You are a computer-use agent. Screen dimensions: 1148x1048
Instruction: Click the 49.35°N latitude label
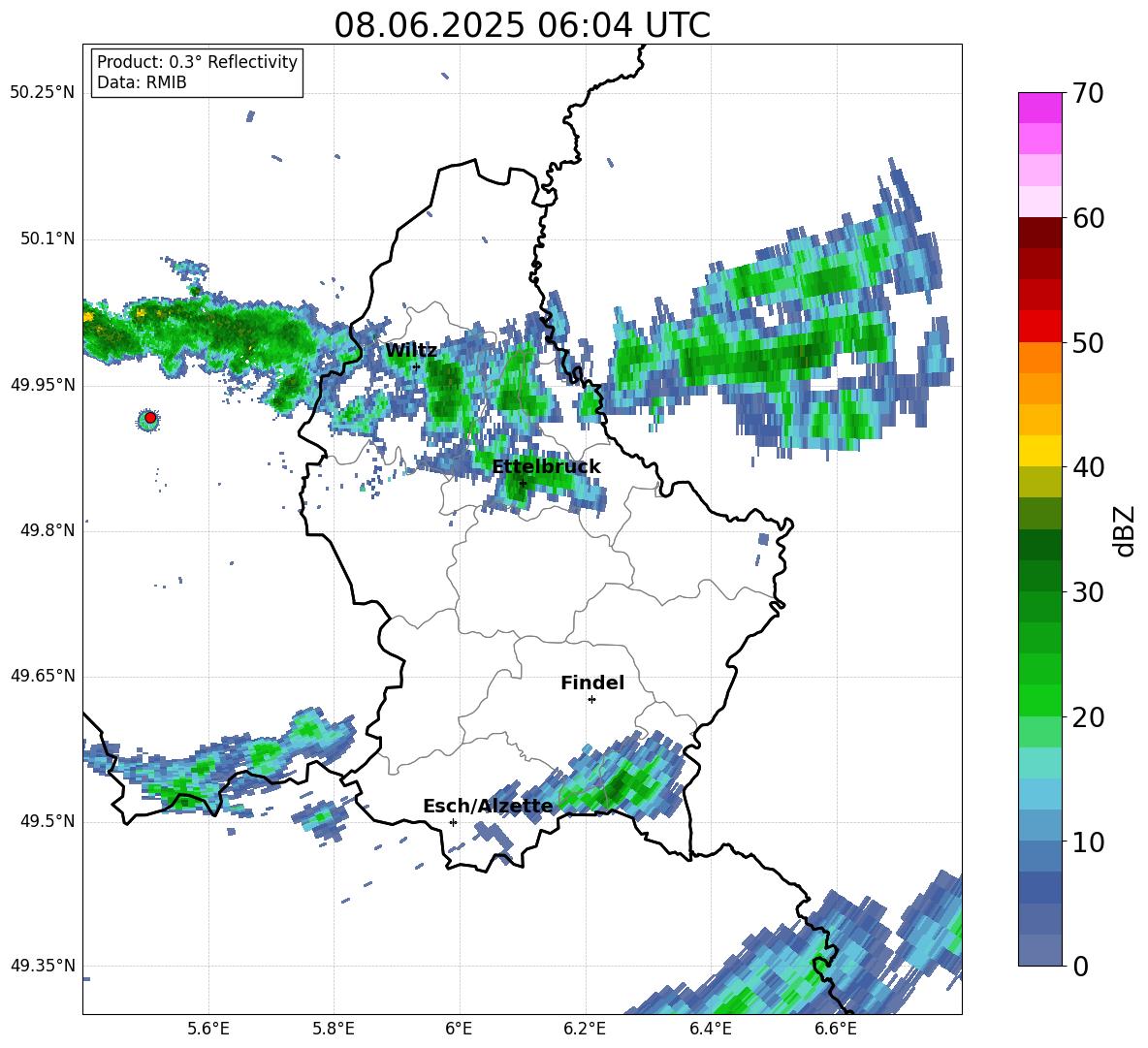(43, 966)
